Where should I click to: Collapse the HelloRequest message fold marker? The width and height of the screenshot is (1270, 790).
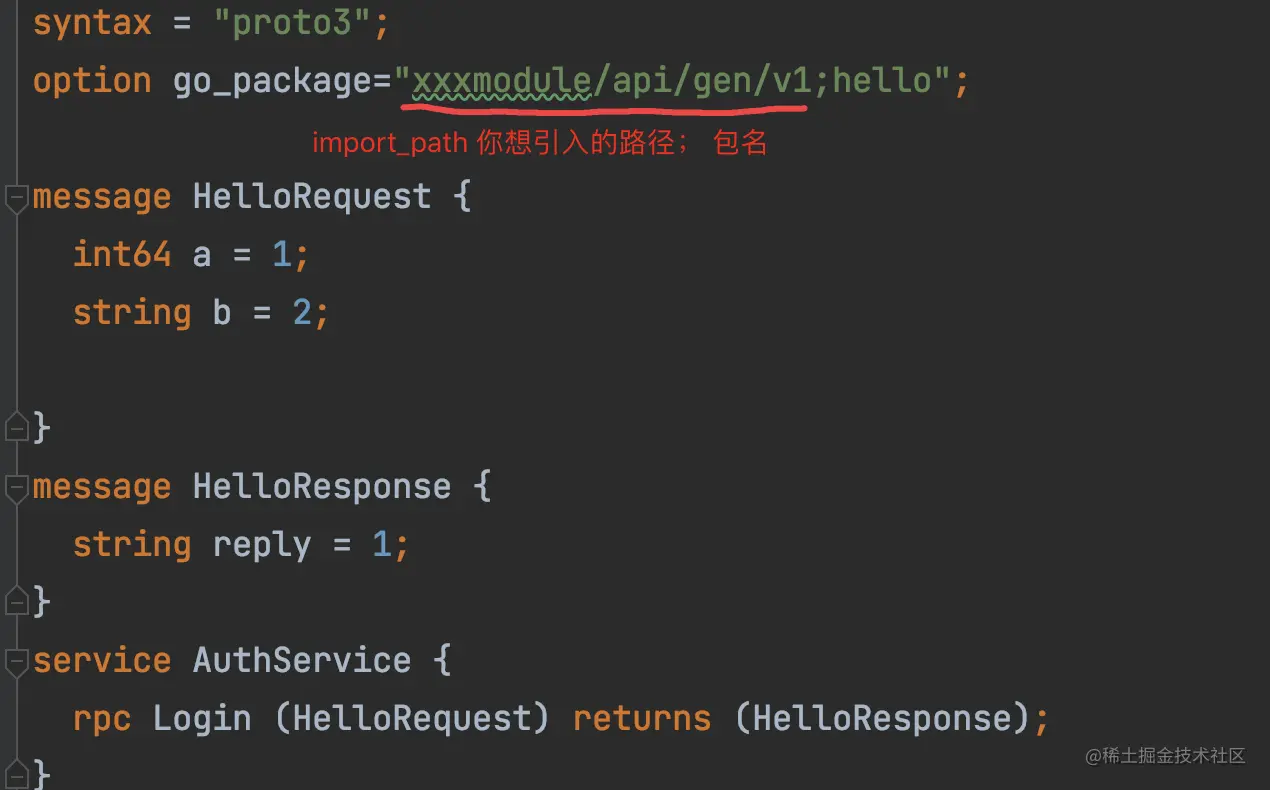point(16,197)
